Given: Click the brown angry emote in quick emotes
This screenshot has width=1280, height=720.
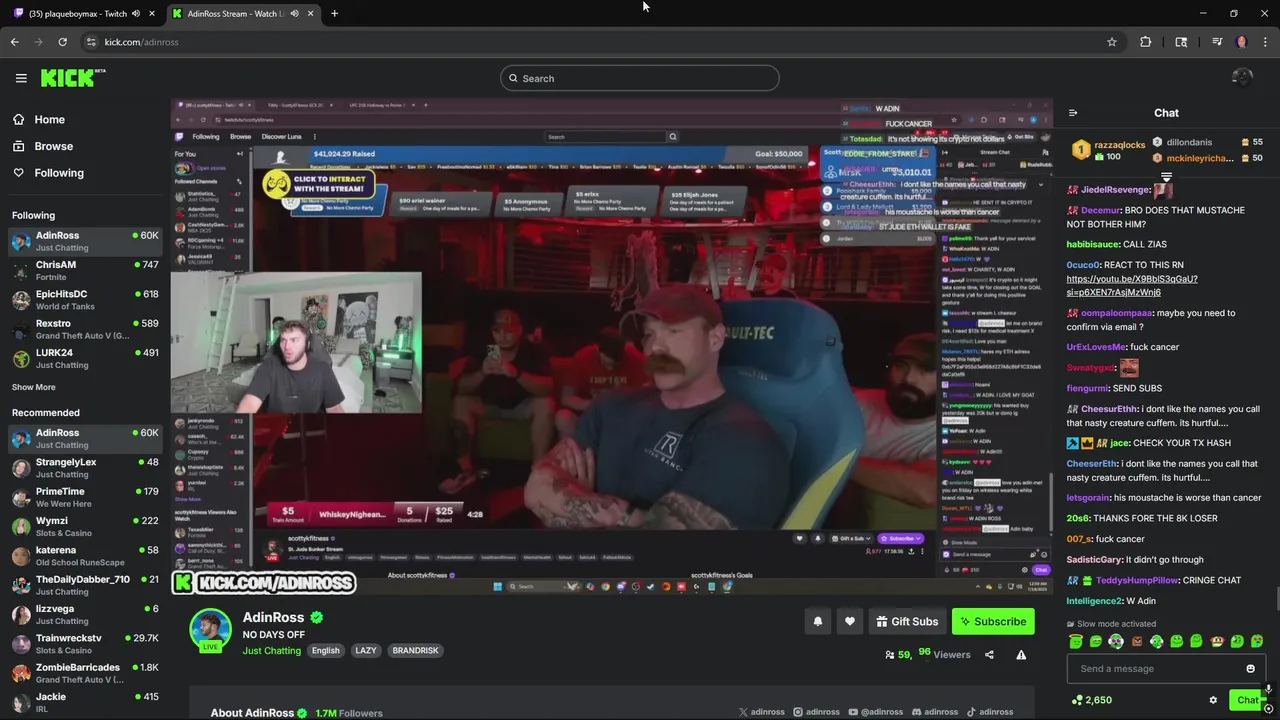Looking at the screenshot, I should click(x=1136, y=642).
